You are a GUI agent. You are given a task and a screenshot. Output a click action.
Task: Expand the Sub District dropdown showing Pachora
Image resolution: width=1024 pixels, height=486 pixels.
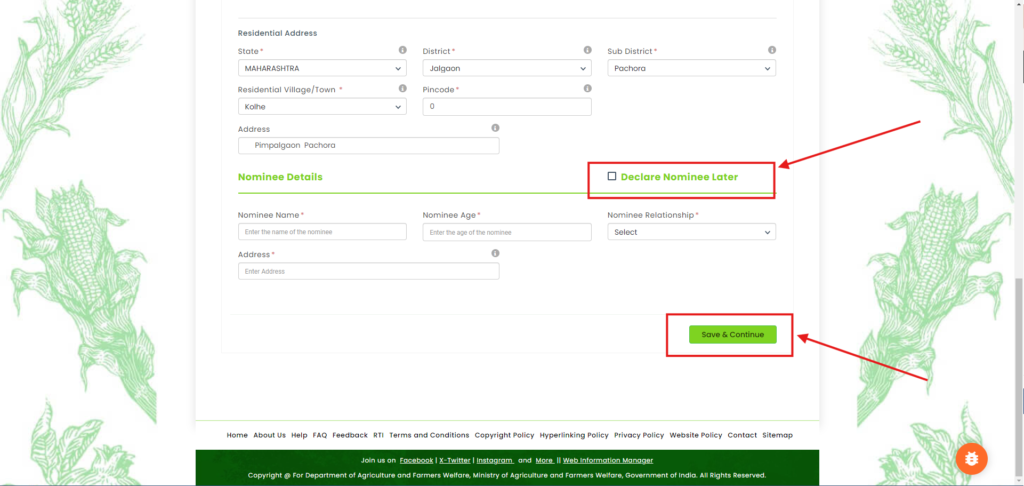click(x=691, y=68)
